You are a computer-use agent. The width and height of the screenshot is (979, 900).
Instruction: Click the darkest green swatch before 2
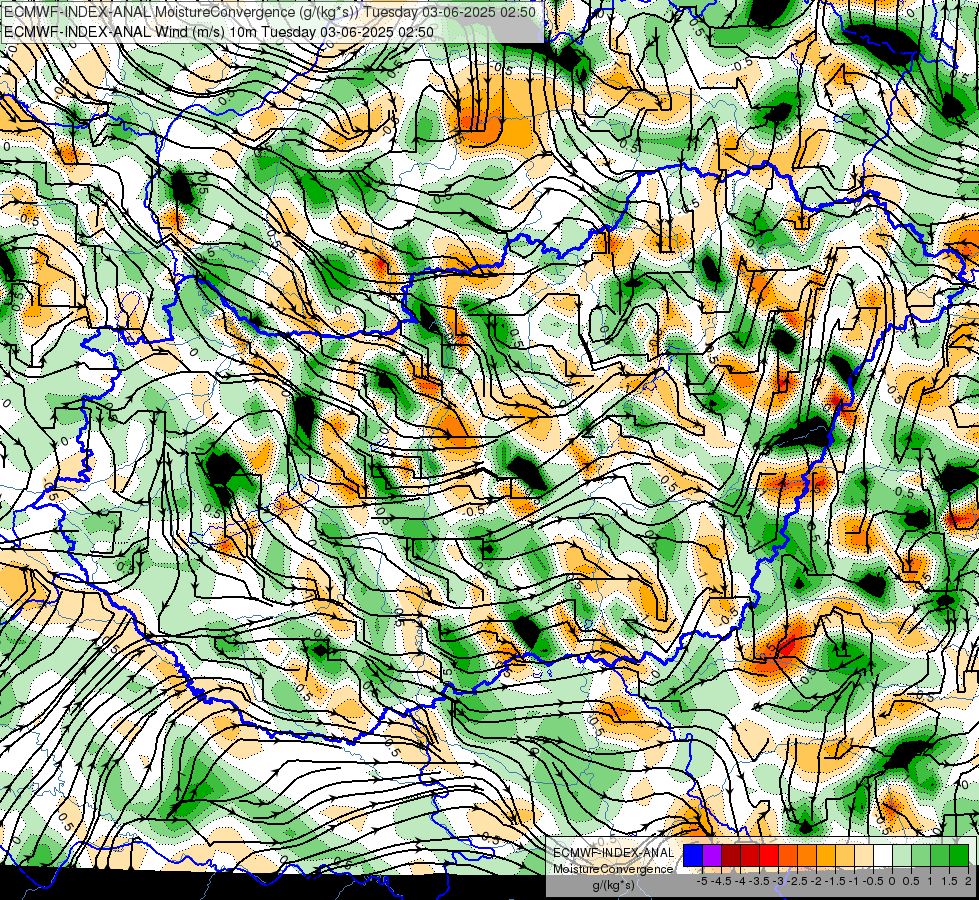[958, 855]
